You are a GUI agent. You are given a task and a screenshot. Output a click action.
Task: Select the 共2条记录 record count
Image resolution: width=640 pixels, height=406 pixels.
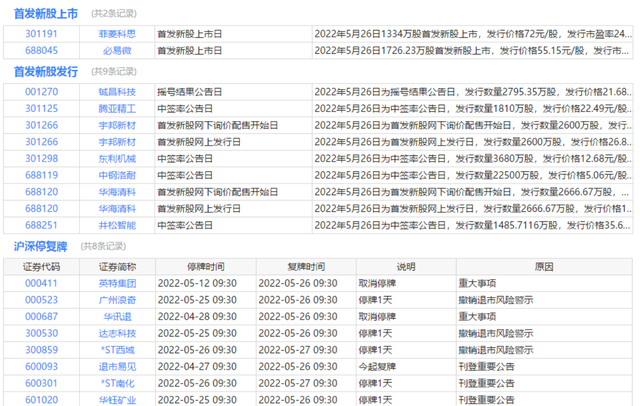(x=114, y=14)
